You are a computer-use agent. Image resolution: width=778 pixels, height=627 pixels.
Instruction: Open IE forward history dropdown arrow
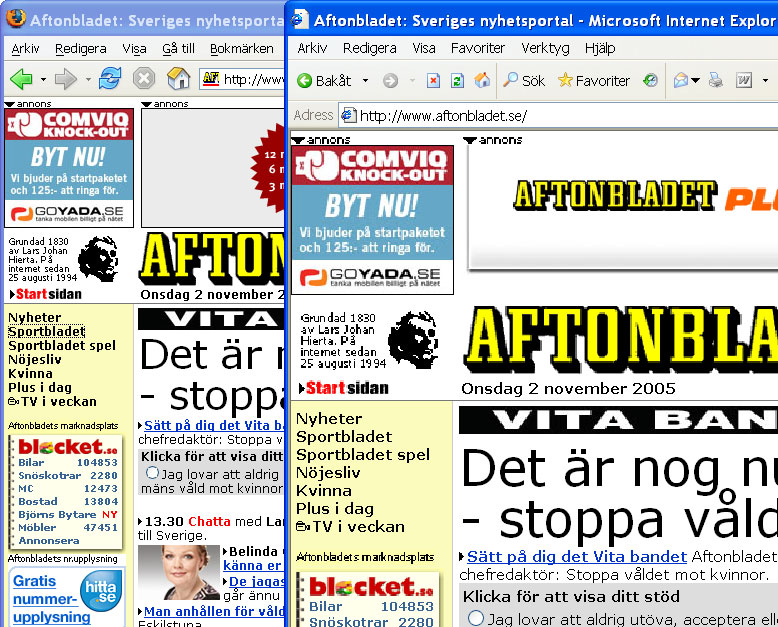click(412, 80)
